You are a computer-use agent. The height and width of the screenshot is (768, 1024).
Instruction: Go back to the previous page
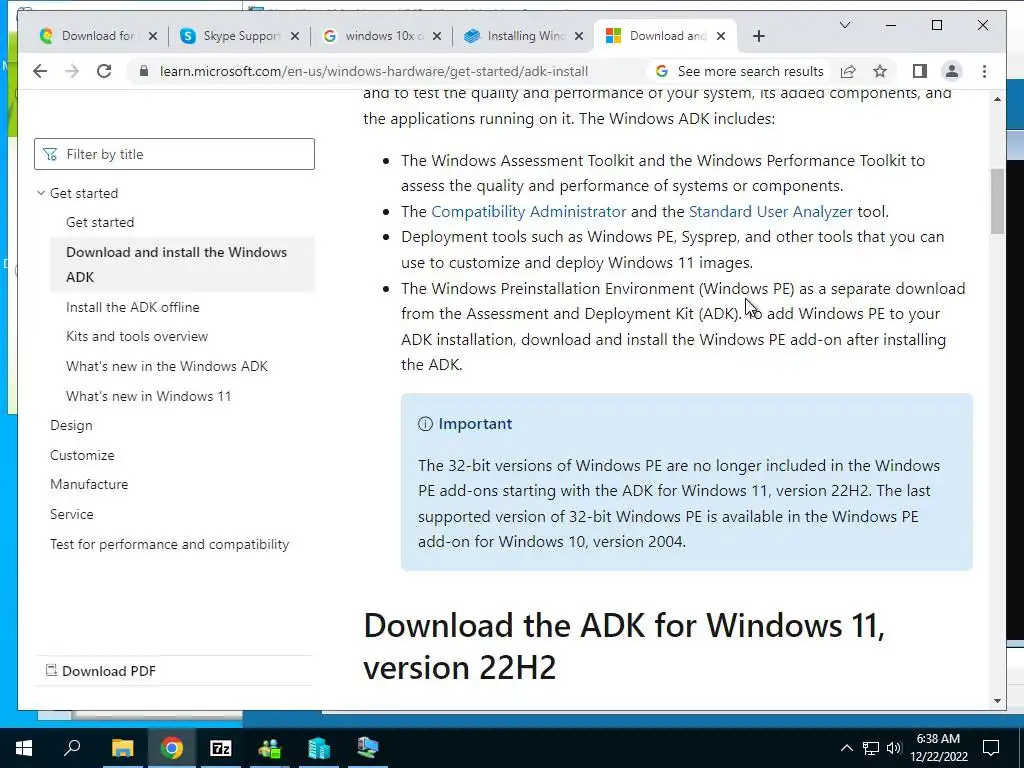click(x=40, y=71)
